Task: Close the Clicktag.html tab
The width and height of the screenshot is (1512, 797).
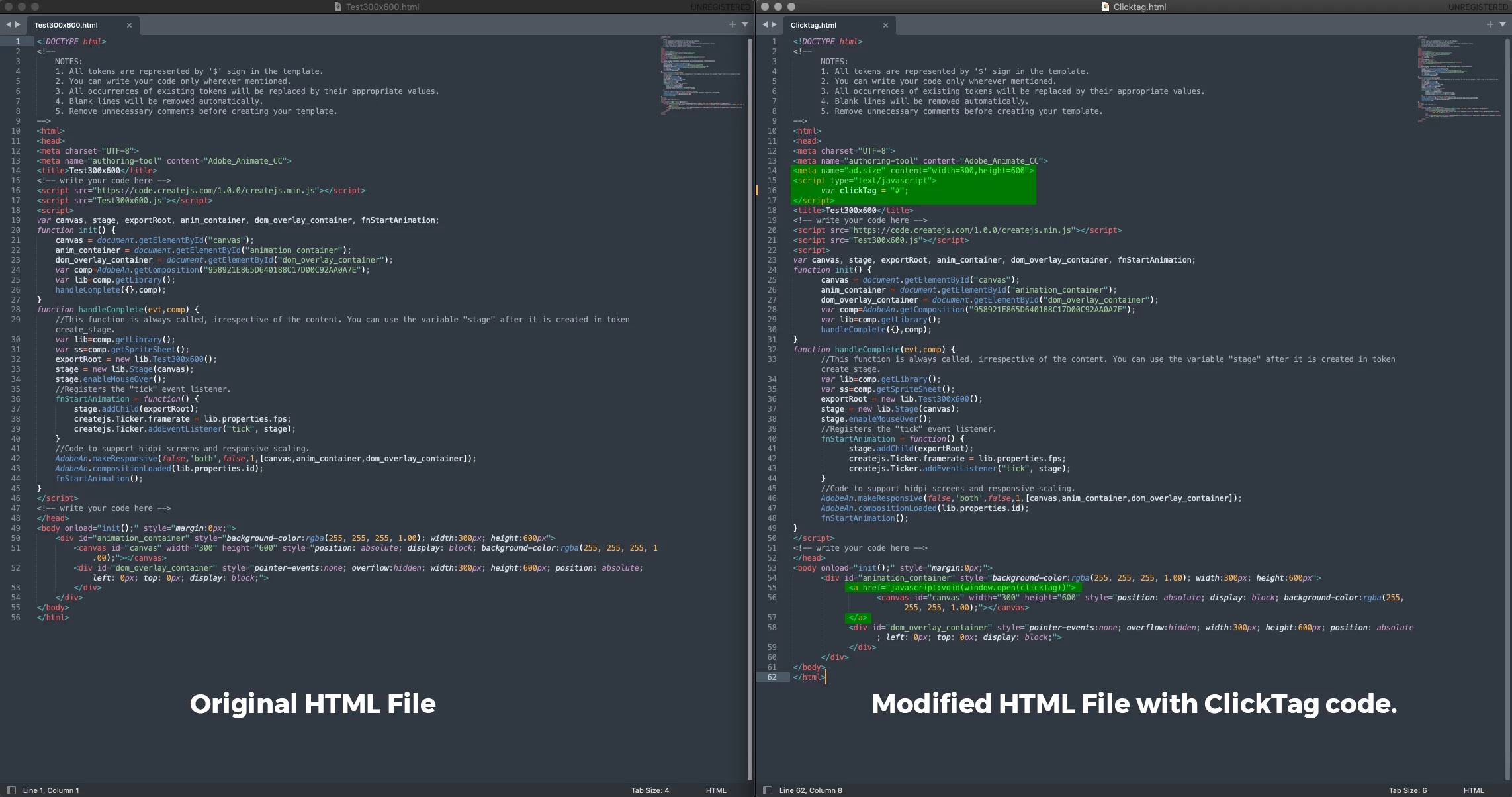Action: (885, 25)
